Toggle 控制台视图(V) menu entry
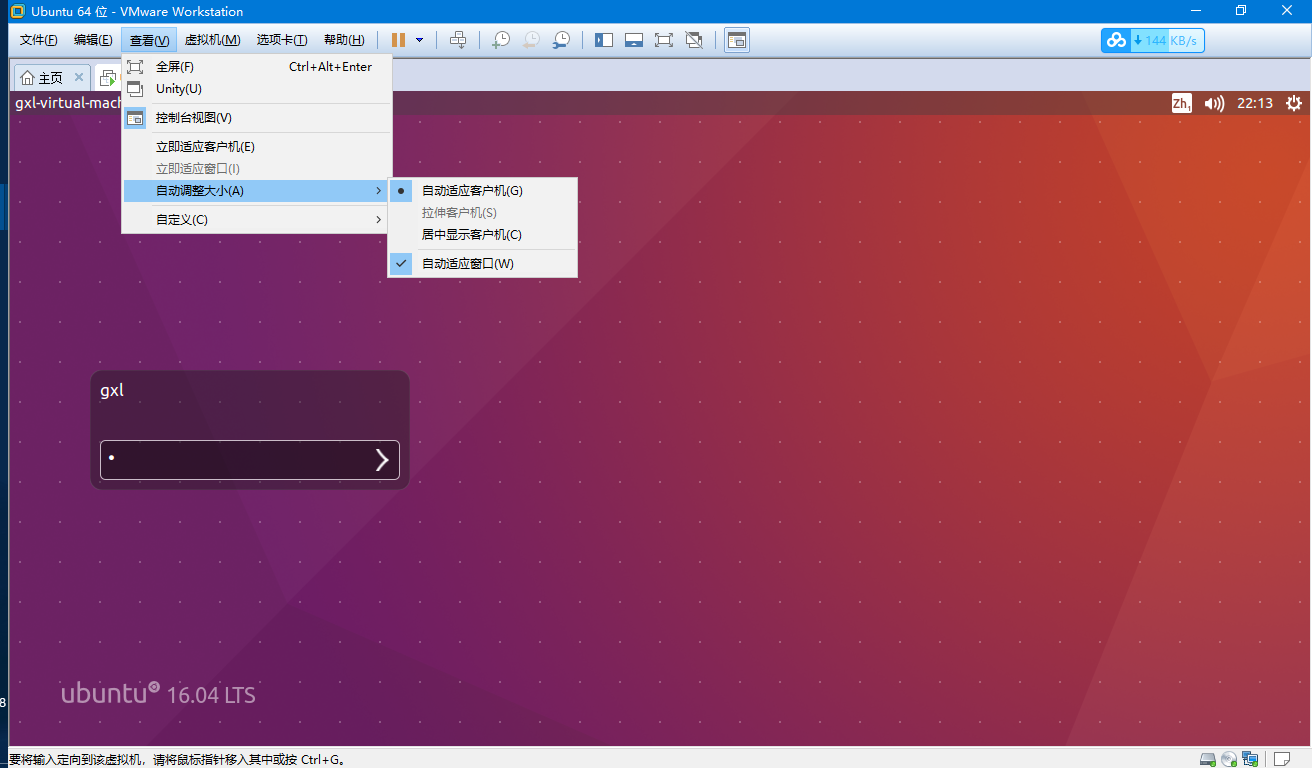 [257, 118]
